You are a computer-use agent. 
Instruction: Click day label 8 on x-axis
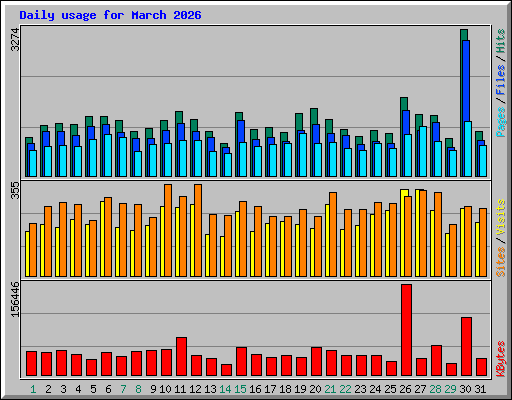point(138,389)
